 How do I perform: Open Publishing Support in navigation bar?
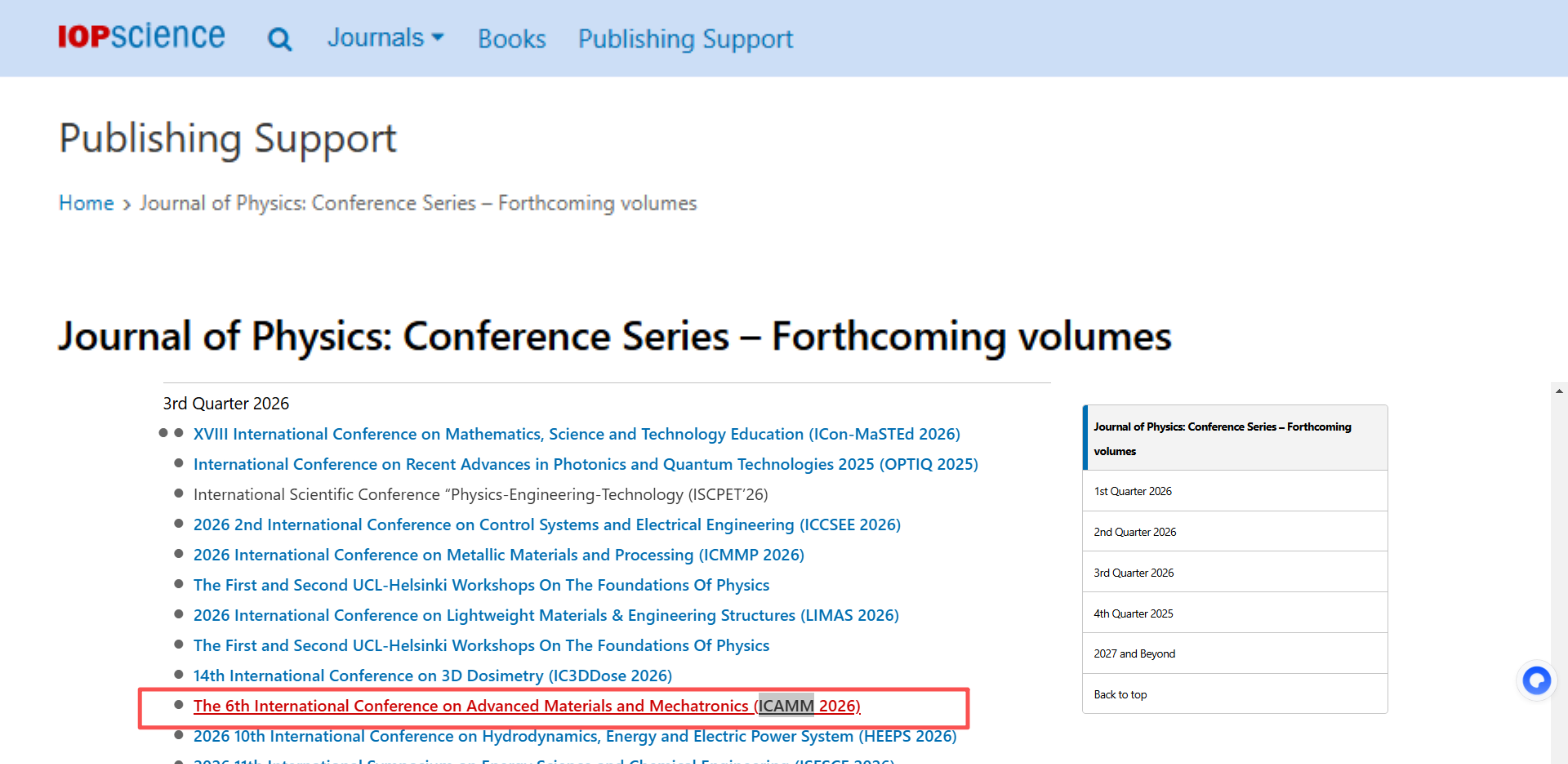tap(685, 39)
